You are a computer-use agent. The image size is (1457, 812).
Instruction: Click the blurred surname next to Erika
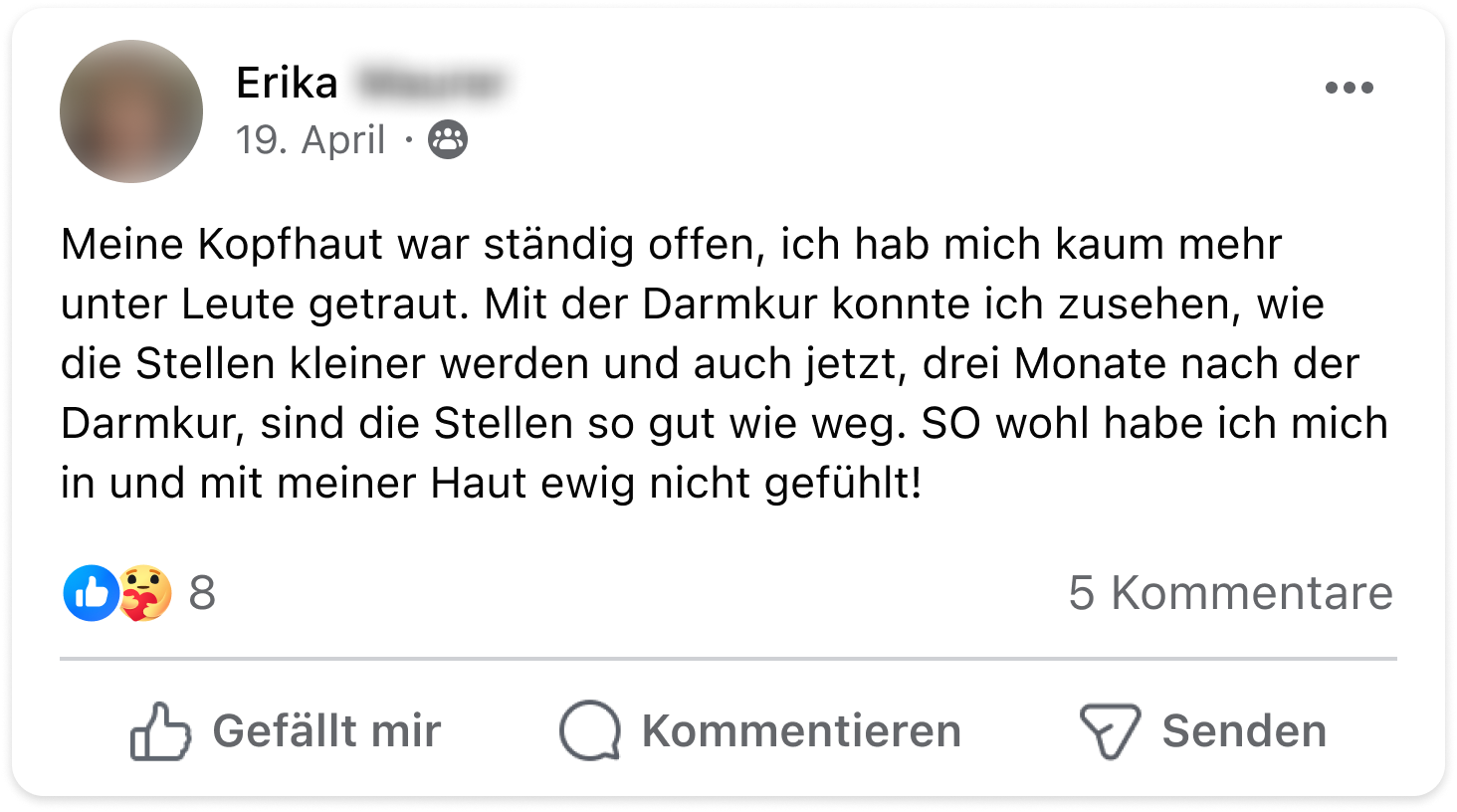tap(429, 84)
